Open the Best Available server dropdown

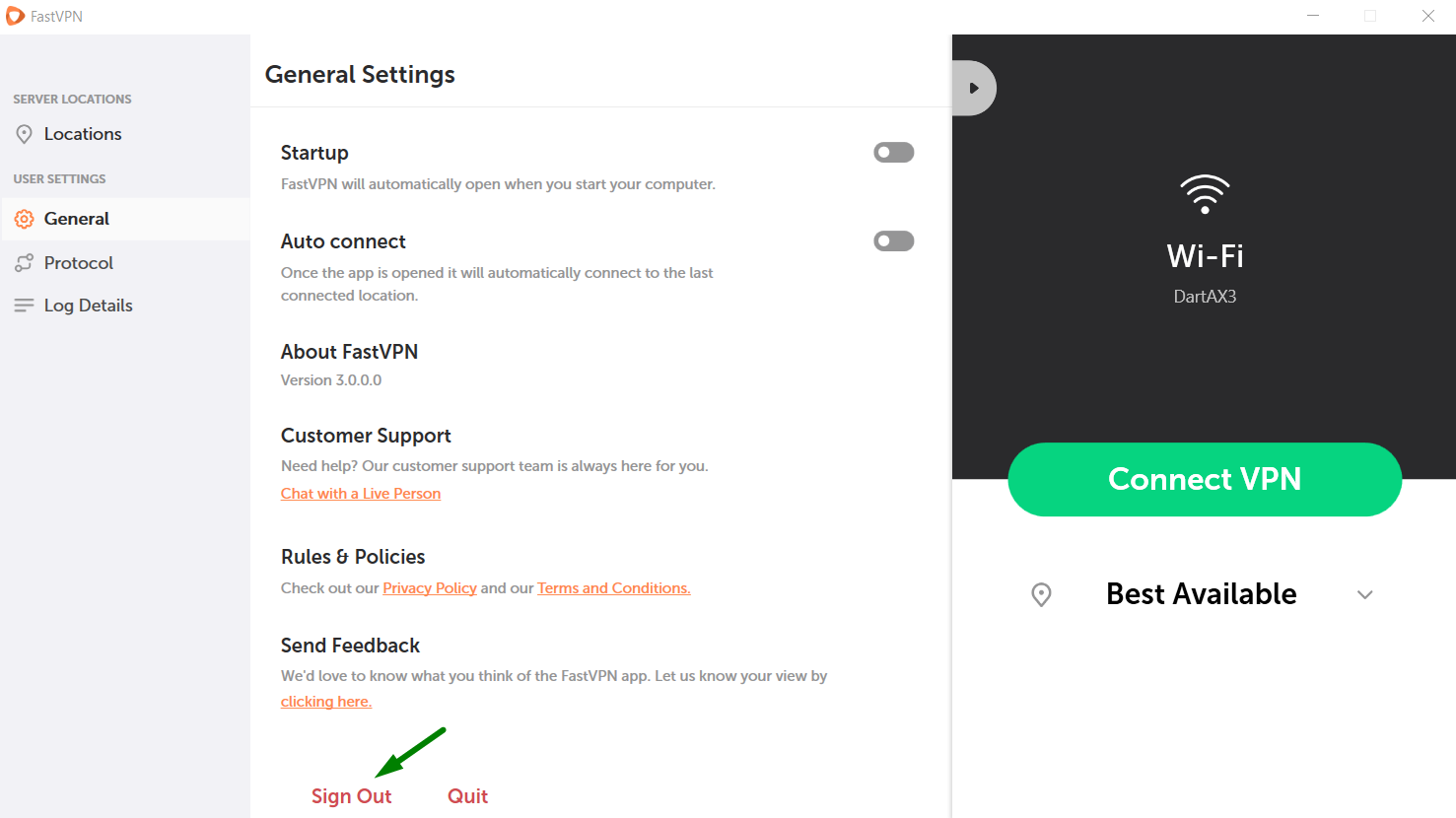(x=1202, y=594)
